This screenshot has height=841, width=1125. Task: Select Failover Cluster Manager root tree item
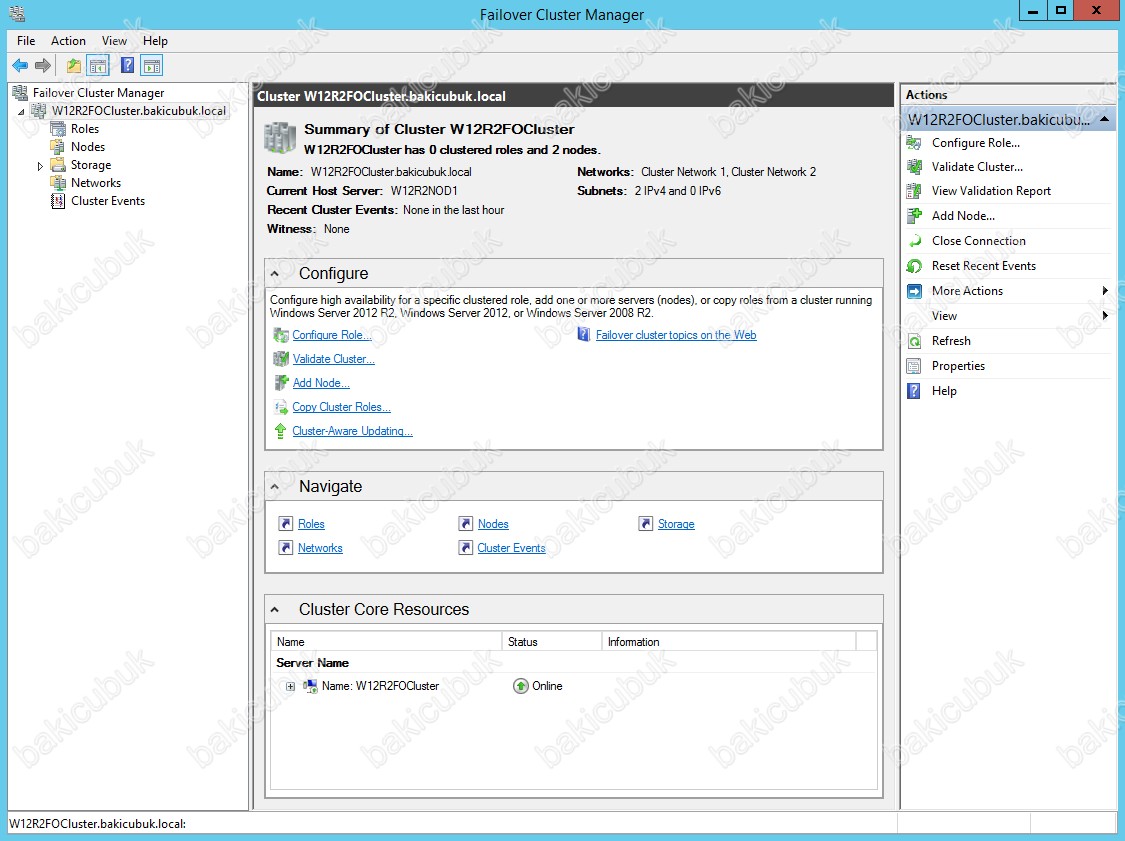click(98, 93)
